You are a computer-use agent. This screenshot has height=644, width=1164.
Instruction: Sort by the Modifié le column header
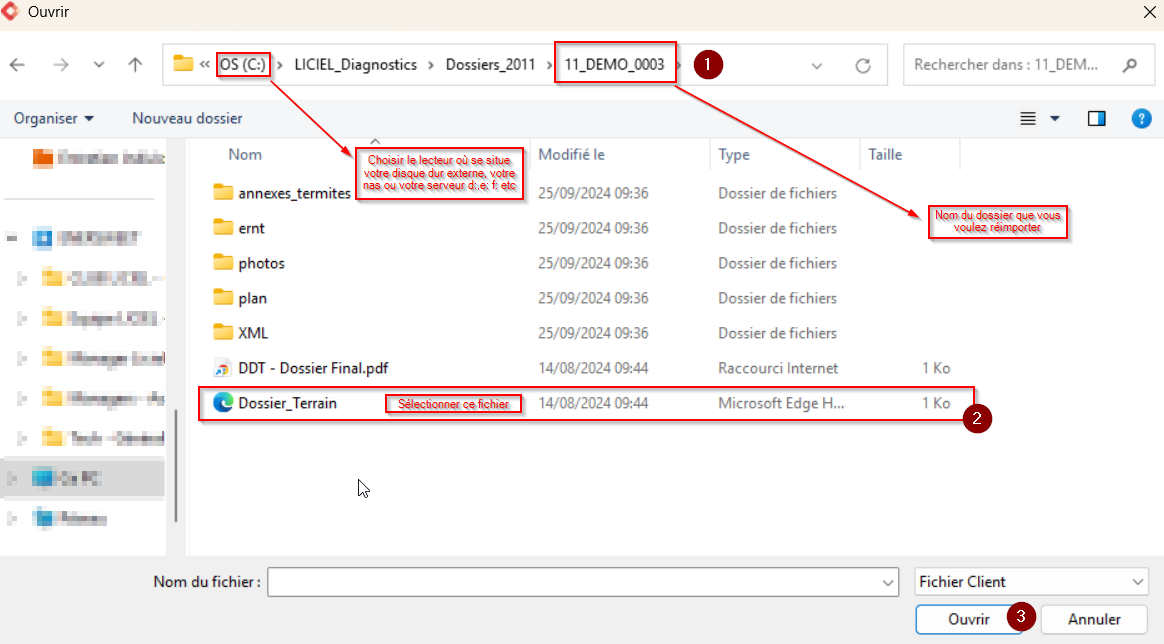(572, 154)
